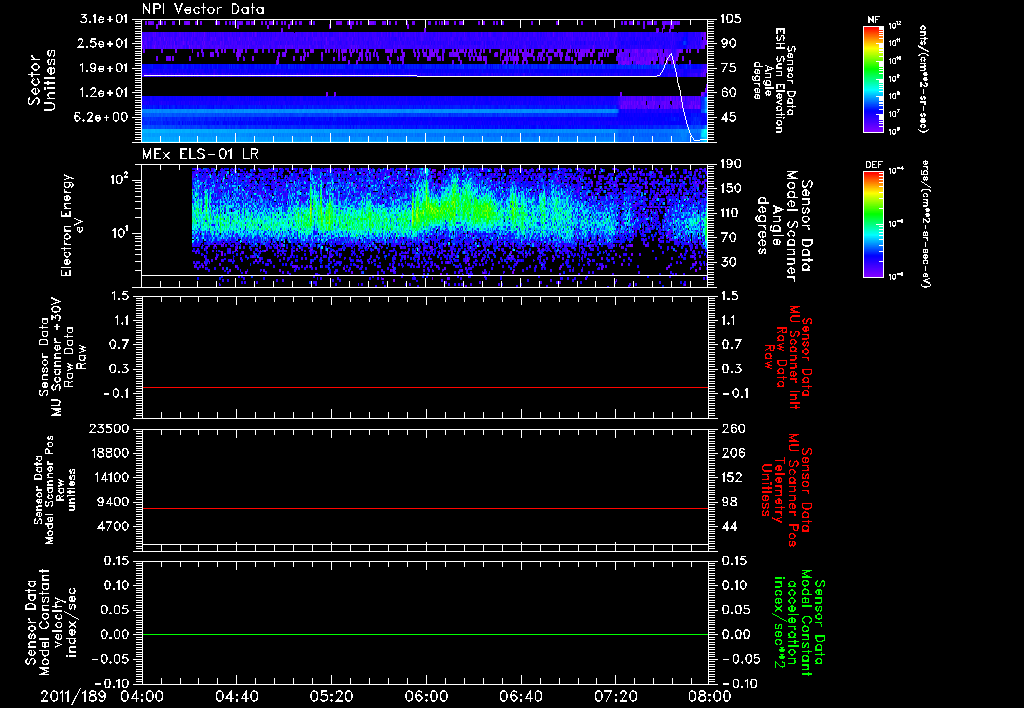Click the white sun elevation peak in the NPI panel
Screen dimensions: 1024x708
coord(669,55)
